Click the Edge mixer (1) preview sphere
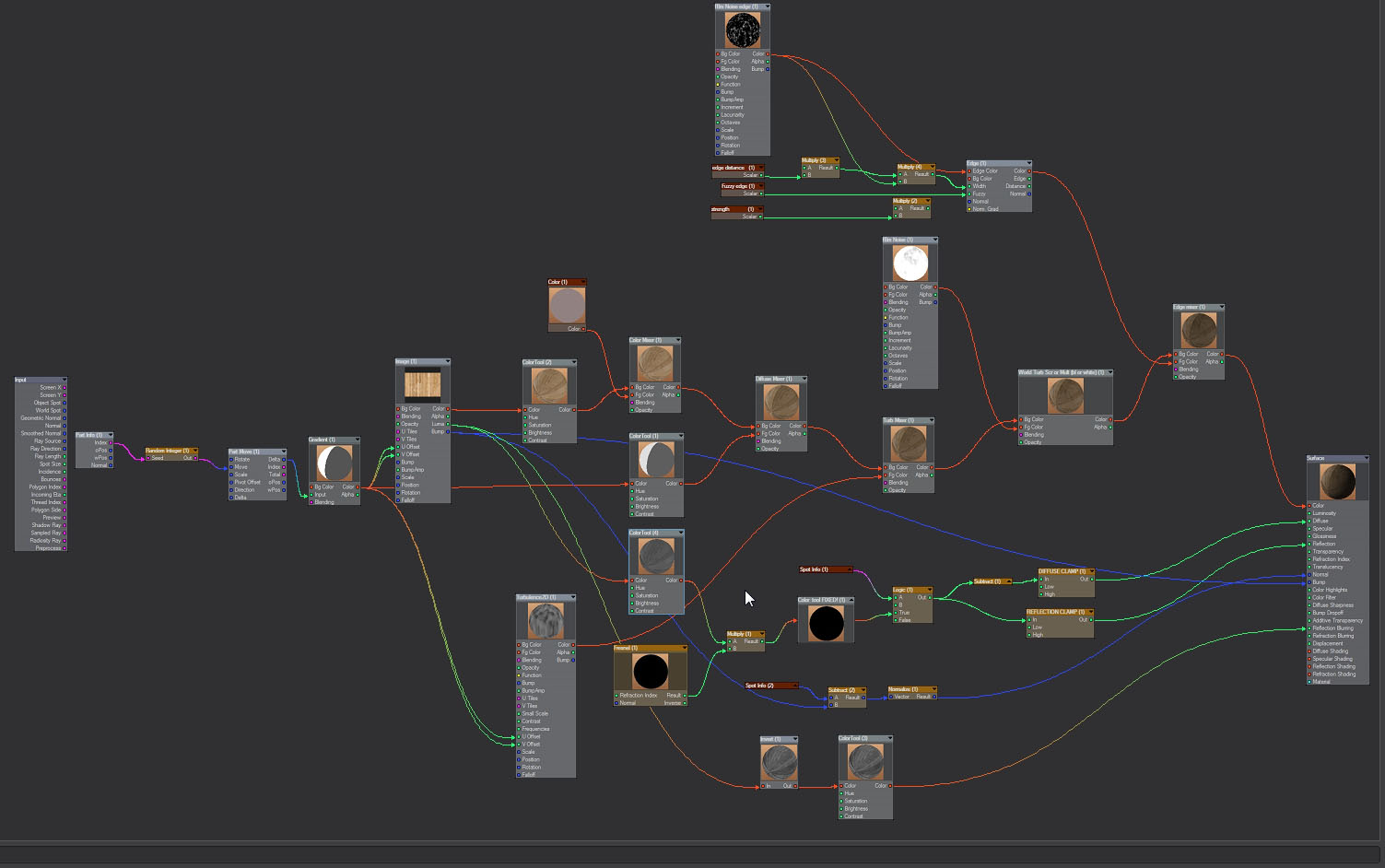This screenshot has width=1385, height=868. coord(1198,330)
